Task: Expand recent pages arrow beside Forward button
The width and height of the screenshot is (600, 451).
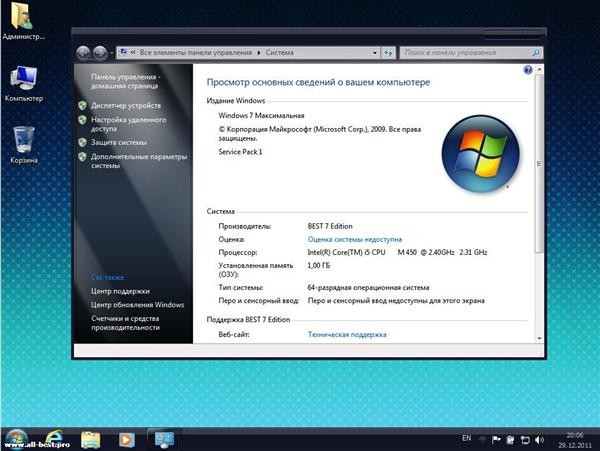Action: (112, 53)
